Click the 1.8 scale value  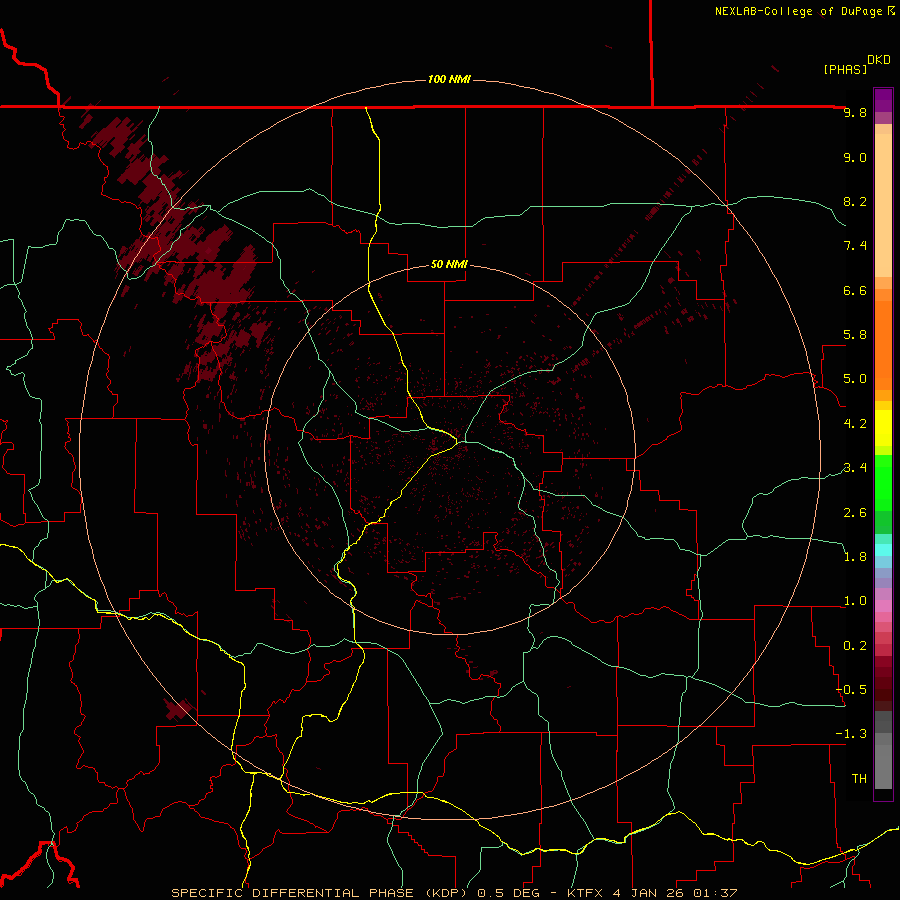[855, 556]
